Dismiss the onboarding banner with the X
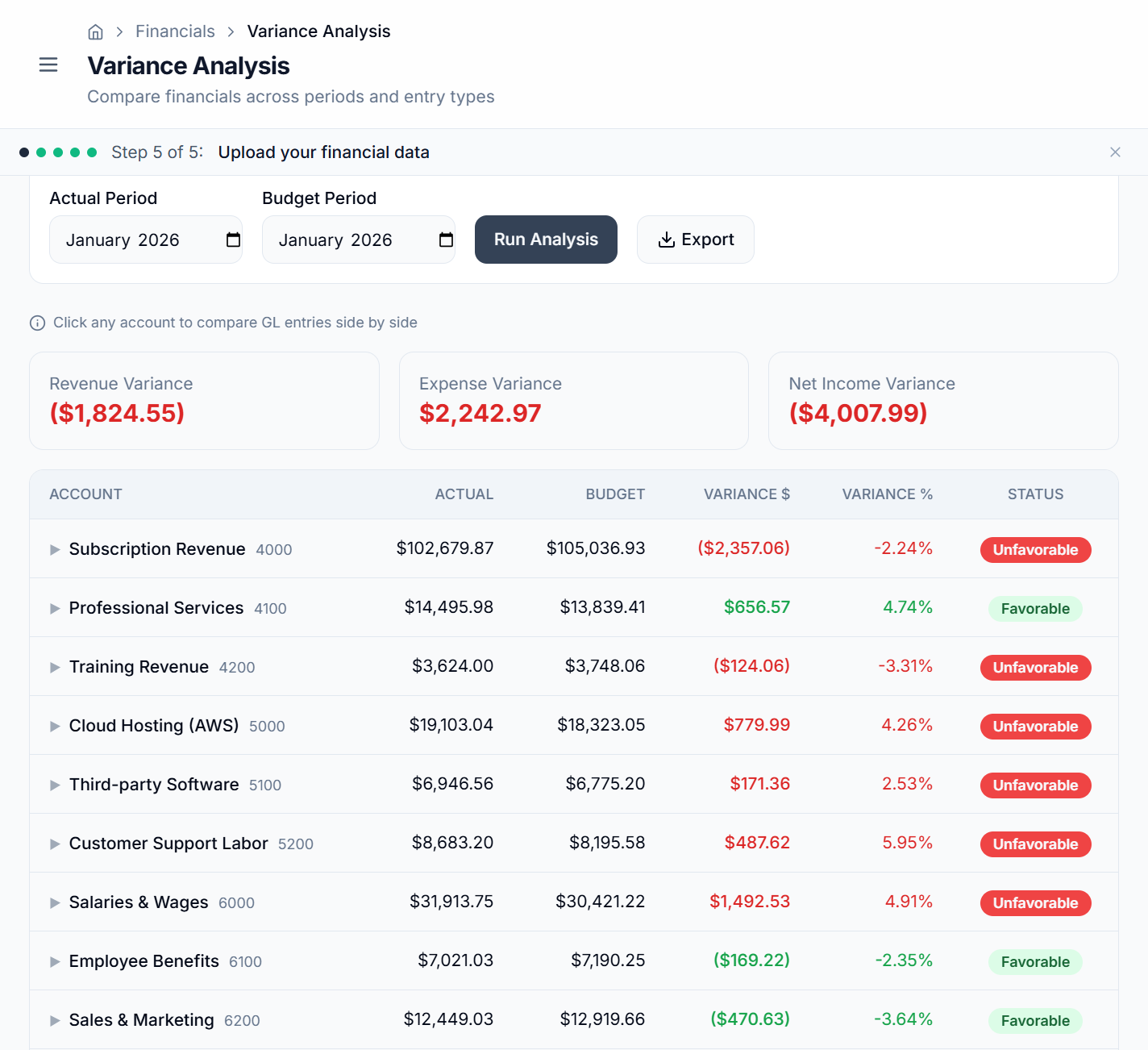 (x=1115, y=152)
